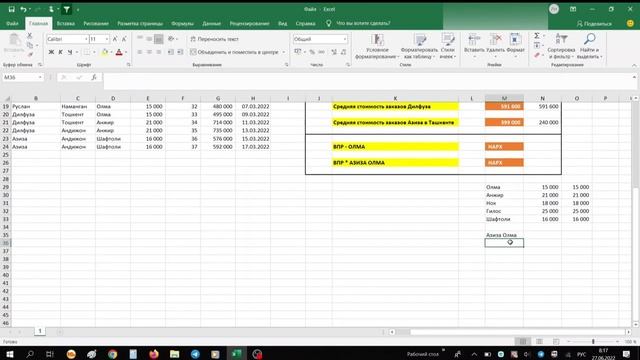The width and height of the screenshot is (640, 360).
Task: Click the increase decimal places icon
Action: click(334, 52)
